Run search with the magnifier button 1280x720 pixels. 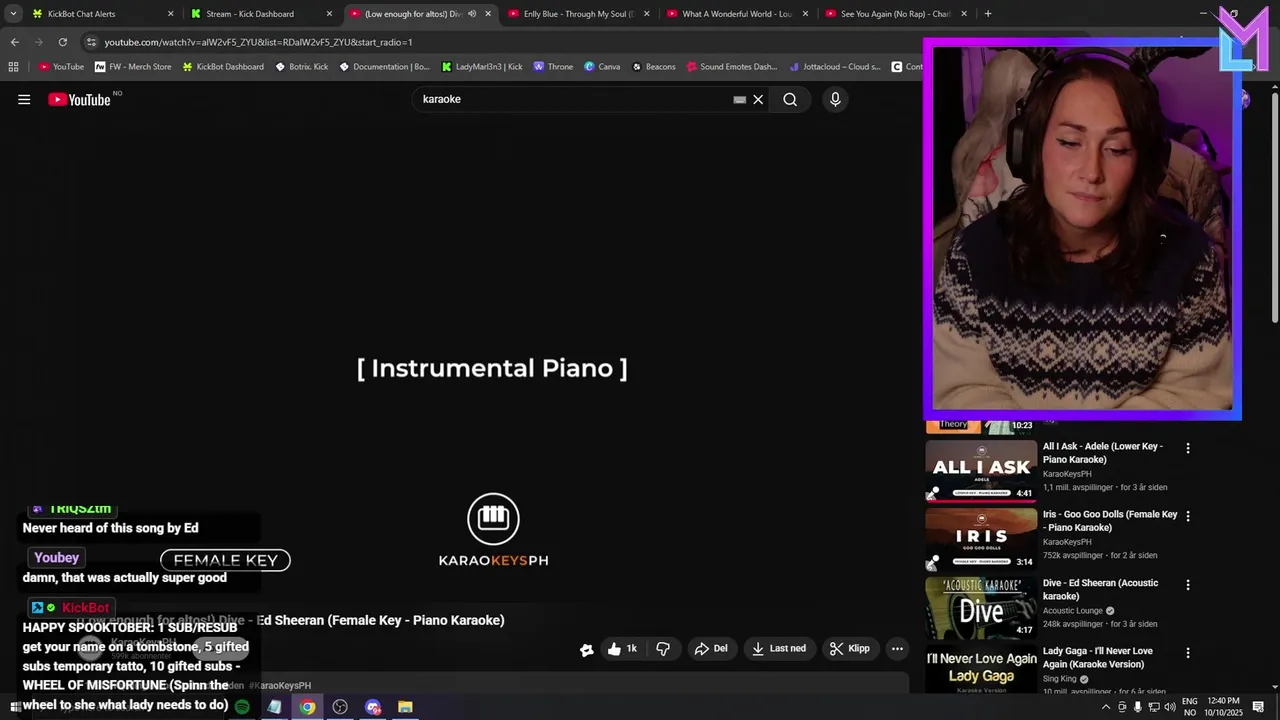790,99
